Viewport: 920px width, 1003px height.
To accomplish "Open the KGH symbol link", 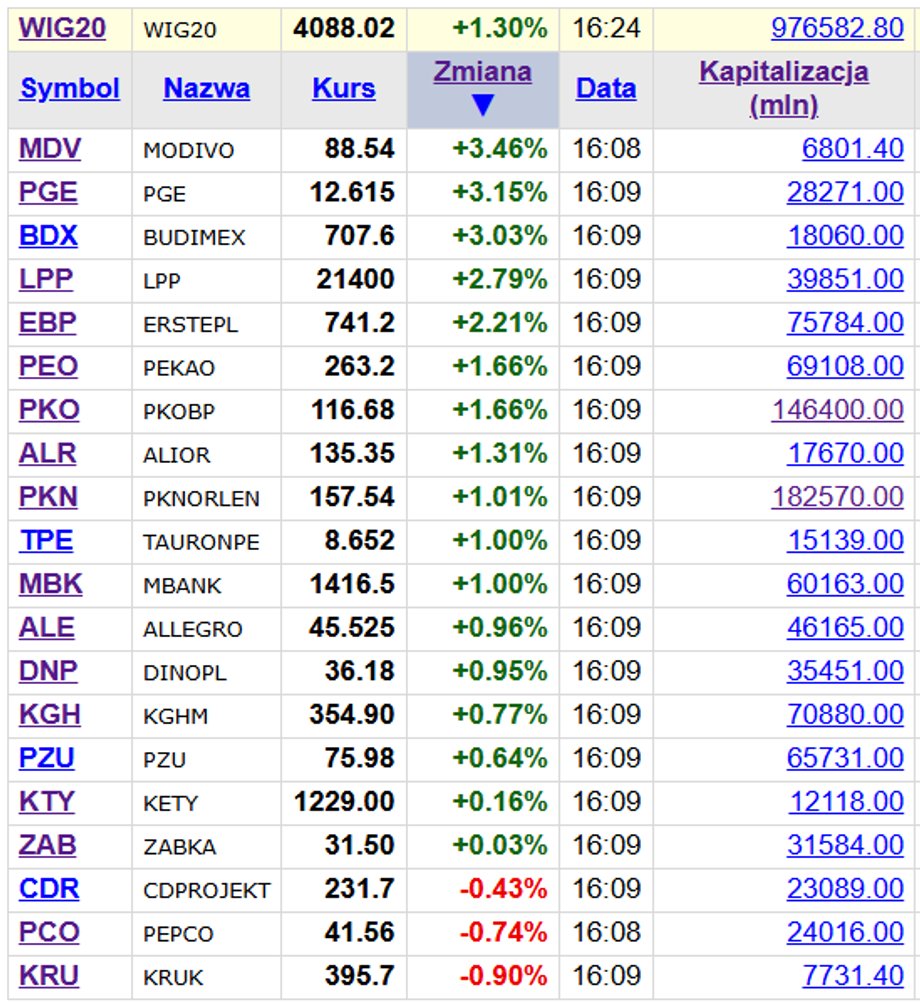I will tap(50, 714).
